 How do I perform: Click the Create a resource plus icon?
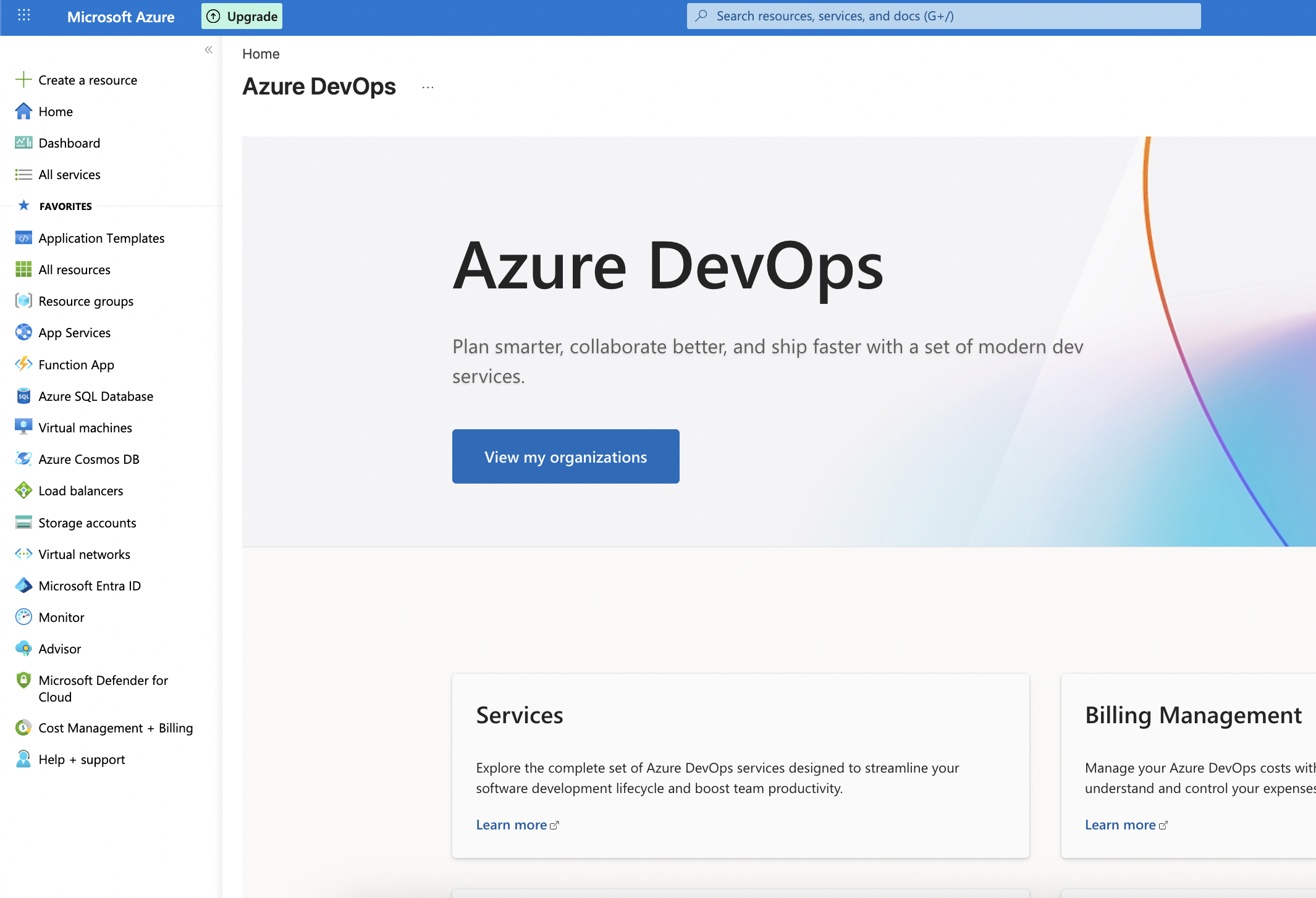pos(23,80)
